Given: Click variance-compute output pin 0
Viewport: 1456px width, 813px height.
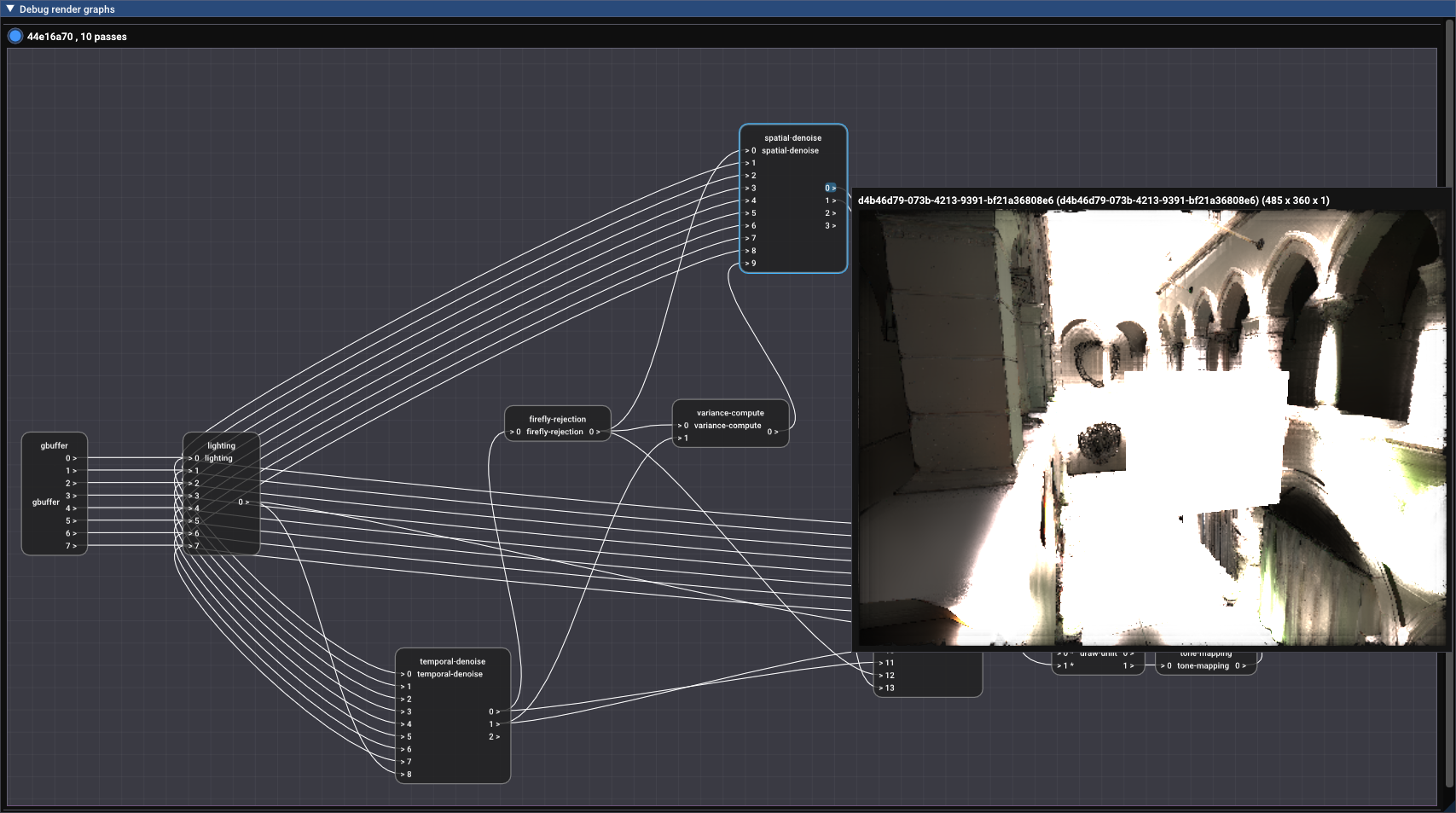Looking at the screenshot, I should (773, 432).
